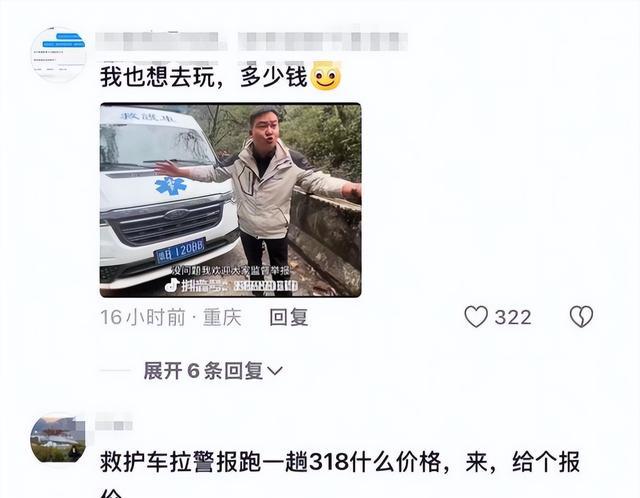Click the ambulance license plate in the photo
The width and height of the screenshot is (640, 498).
[x=180, y=250]
